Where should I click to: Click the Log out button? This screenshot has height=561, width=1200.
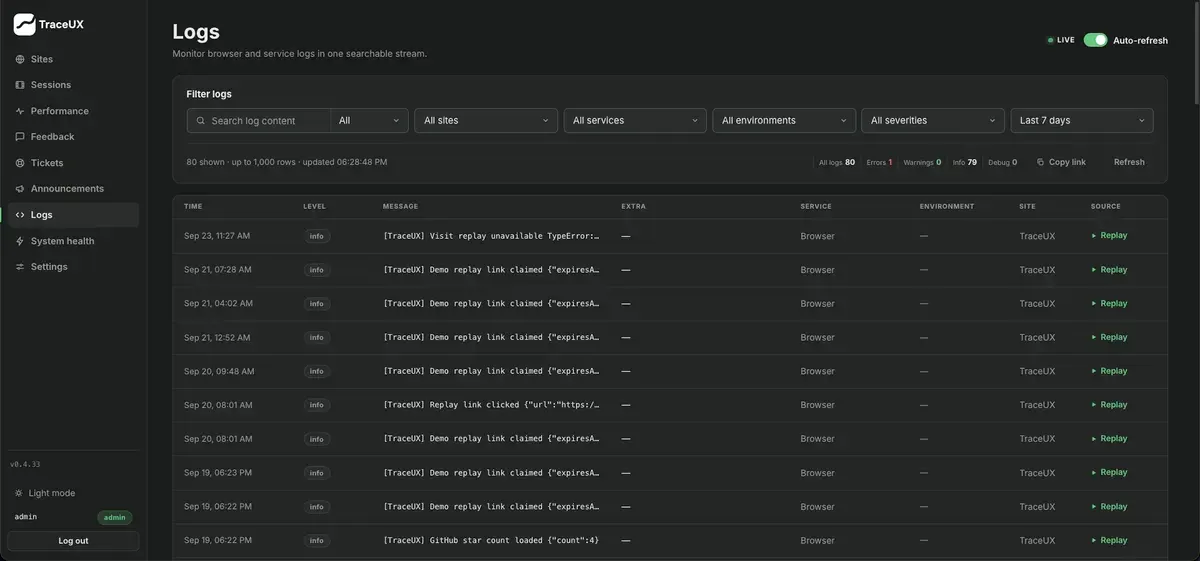tap(73, 541)
